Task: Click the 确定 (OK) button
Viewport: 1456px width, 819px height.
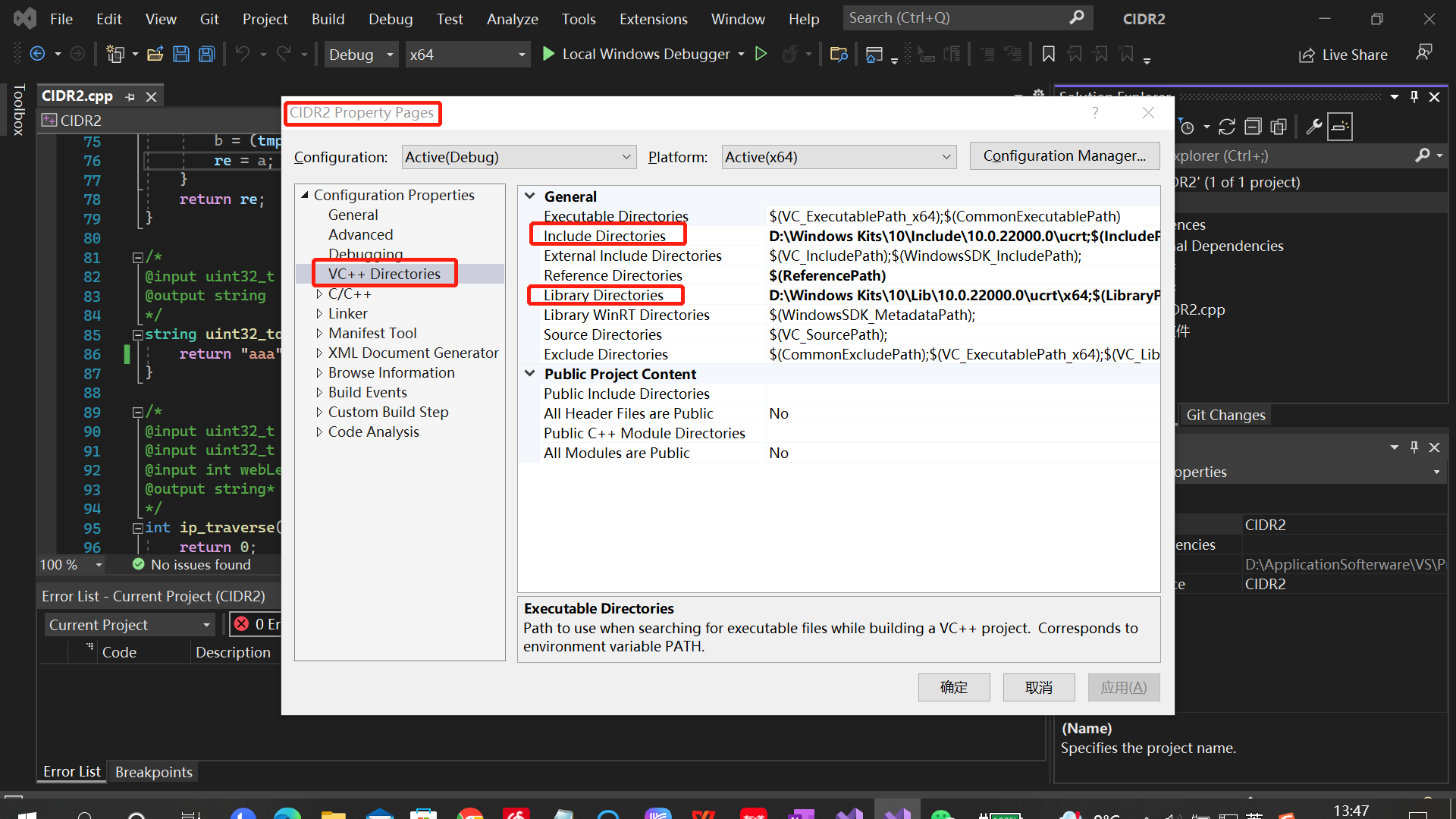Action: click(954, 687)
